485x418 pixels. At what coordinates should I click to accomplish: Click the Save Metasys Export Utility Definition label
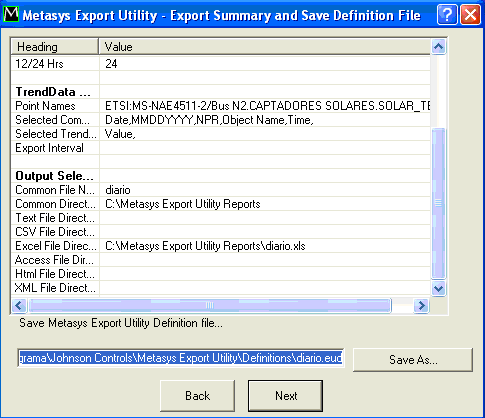[x=121, y=323]
